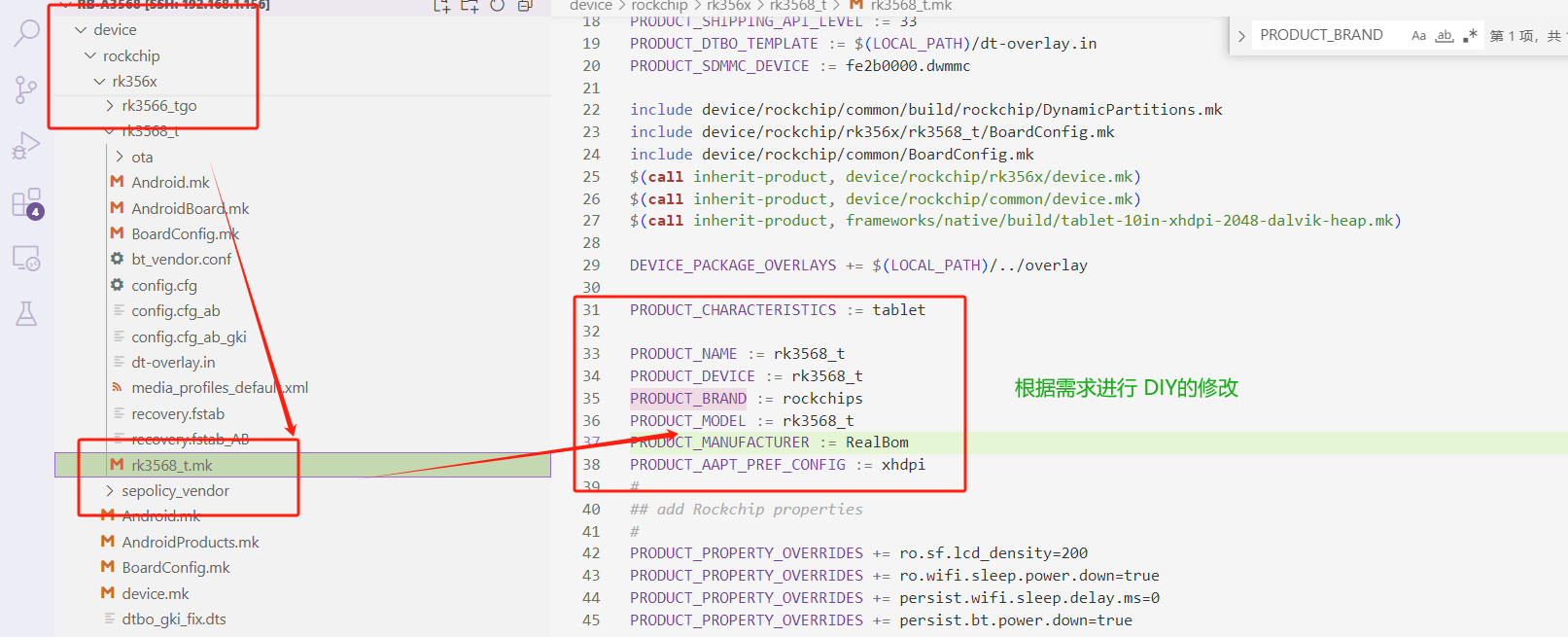Click 'DEVICE_PACKAGE_OVERLAYS' on line 29
Image resolution: width=1568 pixels, height=637 pixels.
pyautogui.click(x=733, y=265)
